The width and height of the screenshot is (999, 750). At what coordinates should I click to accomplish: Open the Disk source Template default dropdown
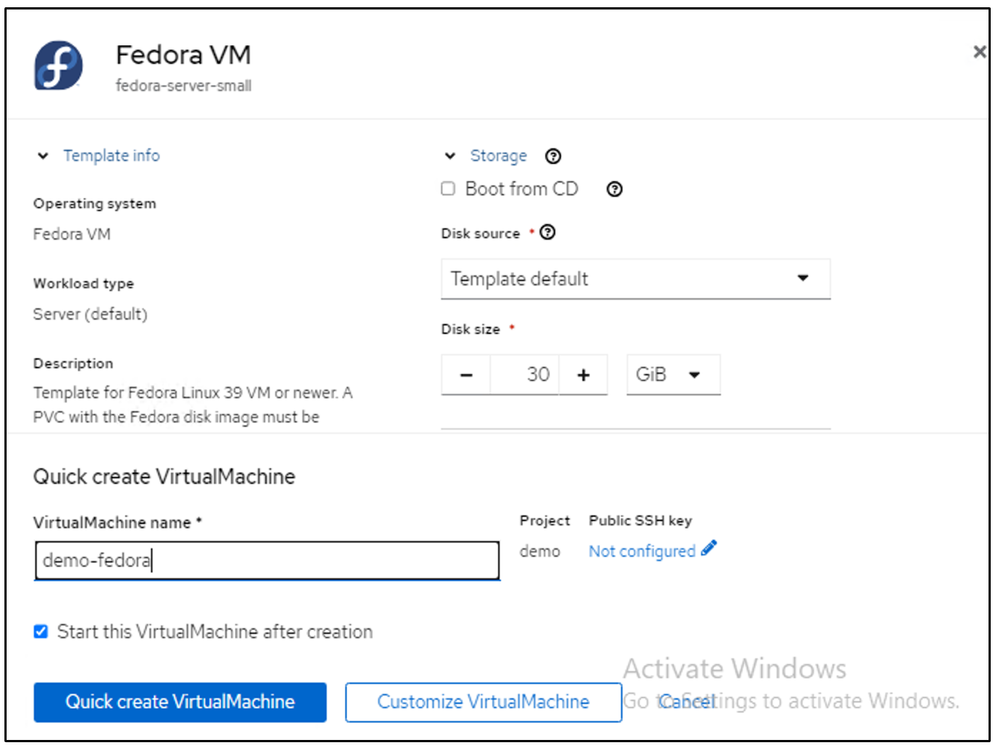click(635, 279)
